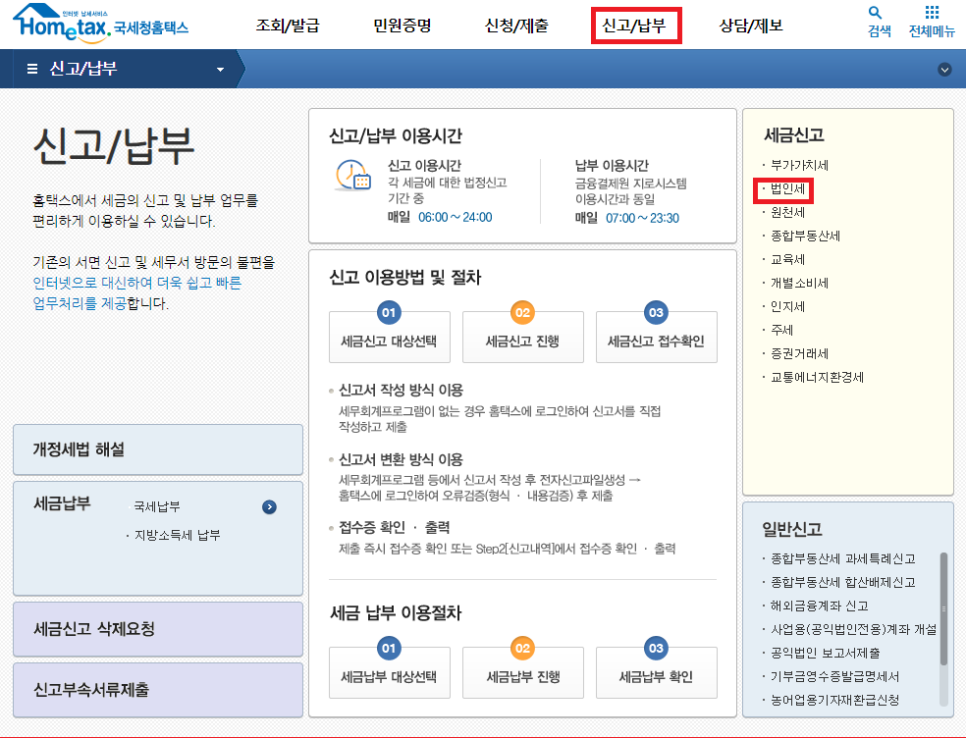966x738 pixels.
Task: Select 원천세 under 세금신고
Action: (787, 213)
